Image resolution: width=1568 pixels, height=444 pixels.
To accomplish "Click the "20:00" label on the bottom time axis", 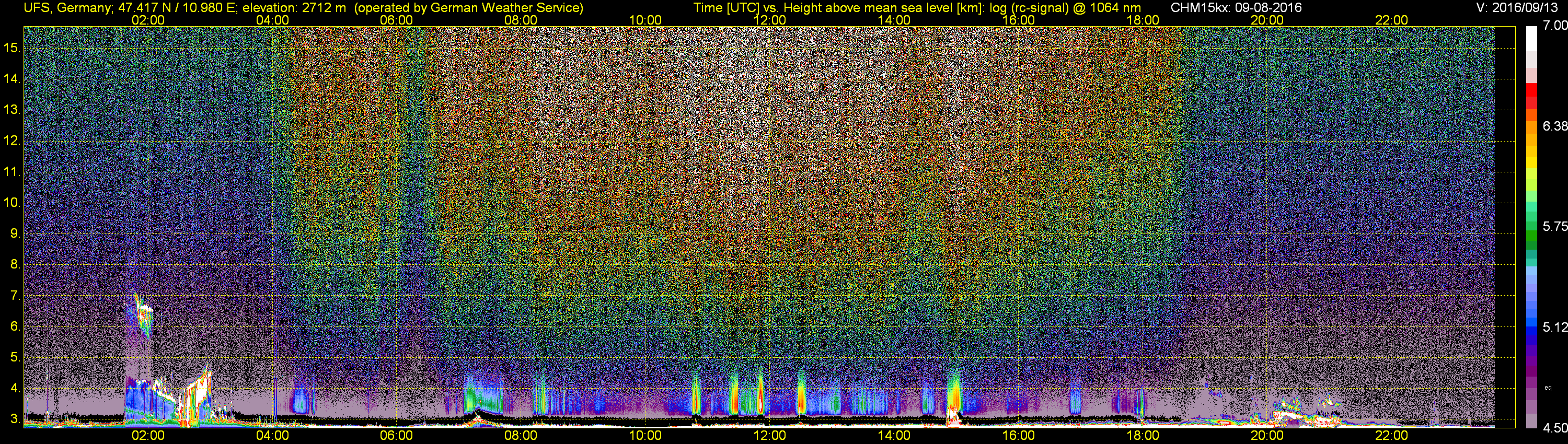I will 1267,436.
